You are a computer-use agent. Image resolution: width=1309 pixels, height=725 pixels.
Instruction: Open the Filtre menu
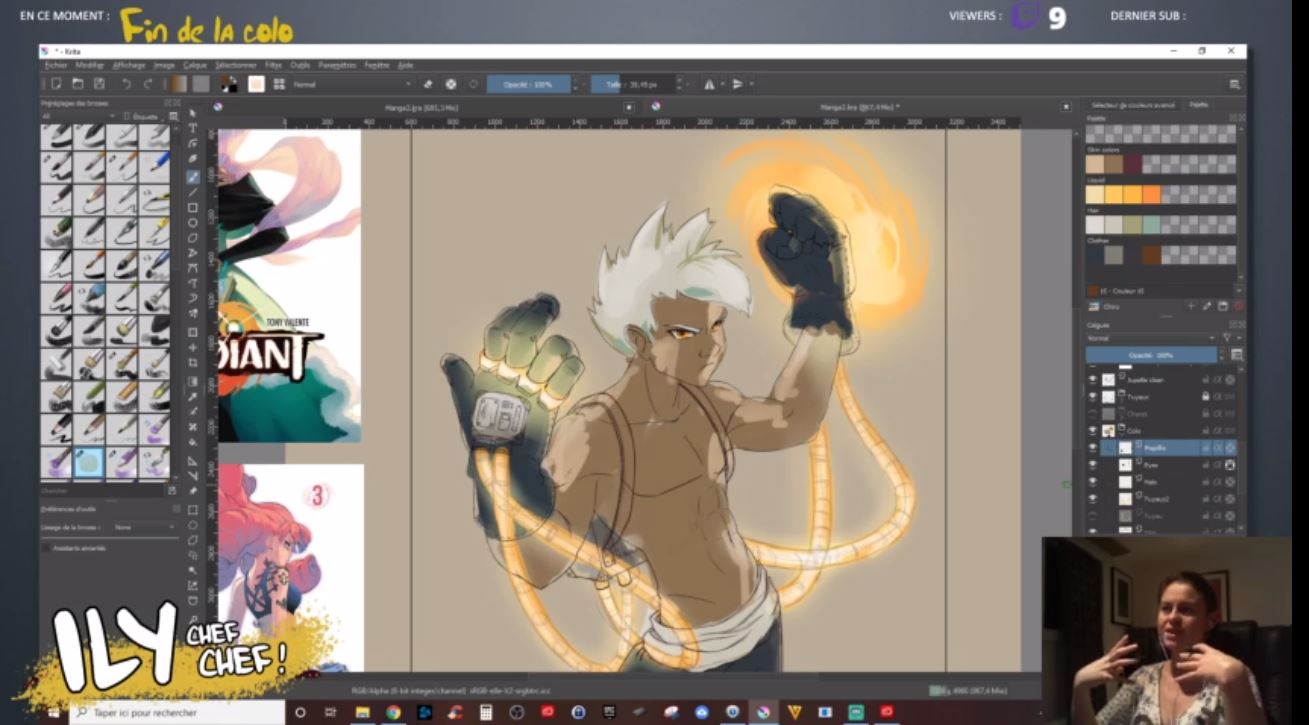click(273, 64)
